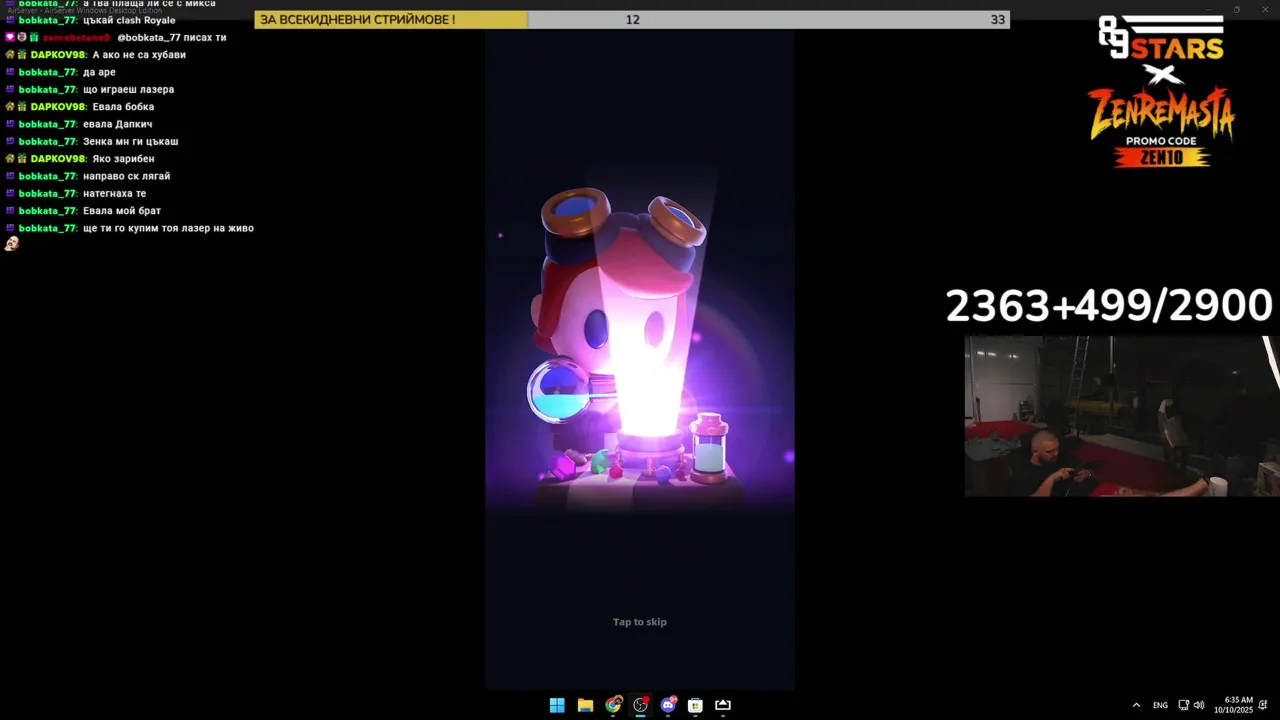
Task: Open the volume tray icon
Action: point(1199,705)
